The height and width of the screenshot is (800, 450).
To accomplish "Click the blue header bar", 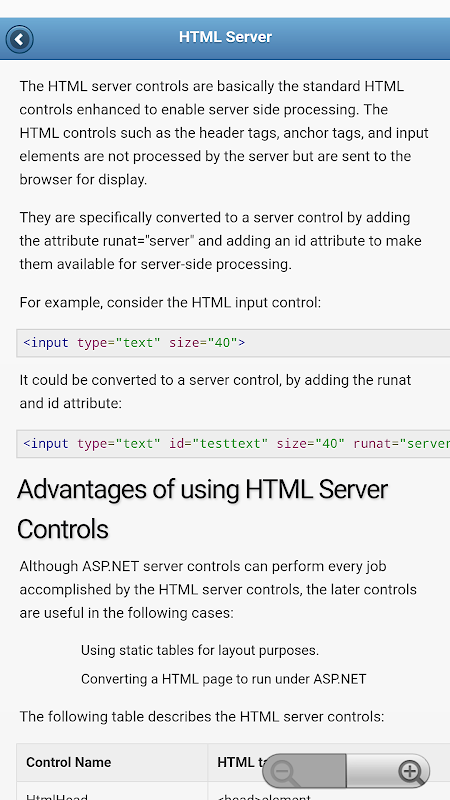I will click(x=225, y=39).
